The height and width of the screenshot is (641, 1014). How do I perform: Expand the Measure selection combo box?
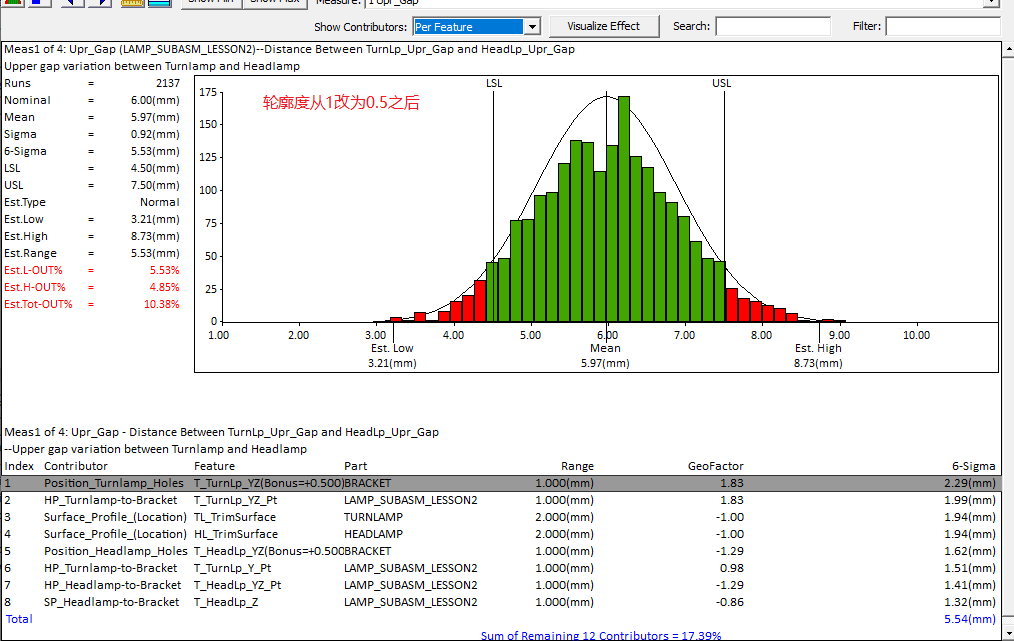(990, 3)
